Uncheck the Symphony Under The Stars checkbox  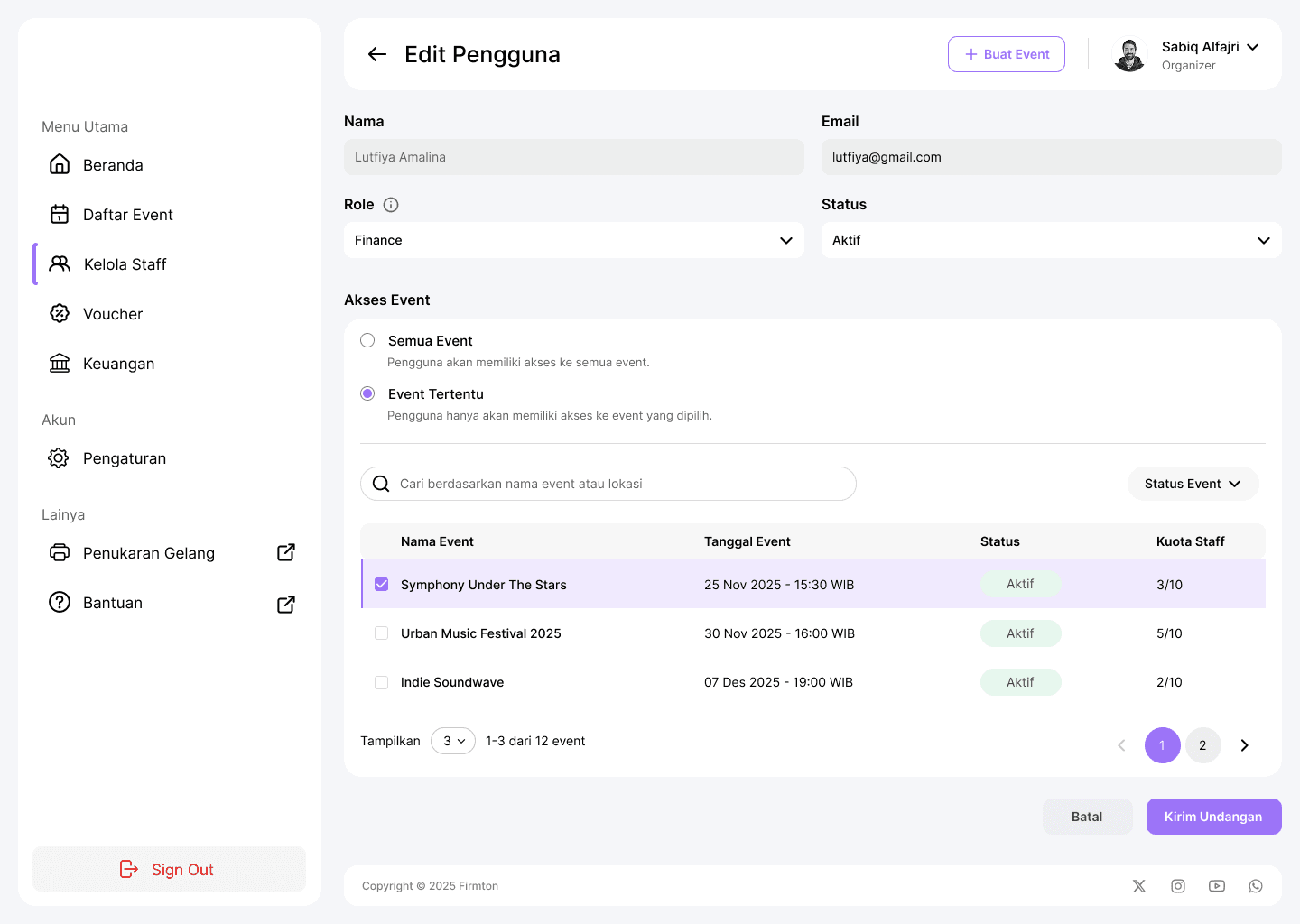382,585
